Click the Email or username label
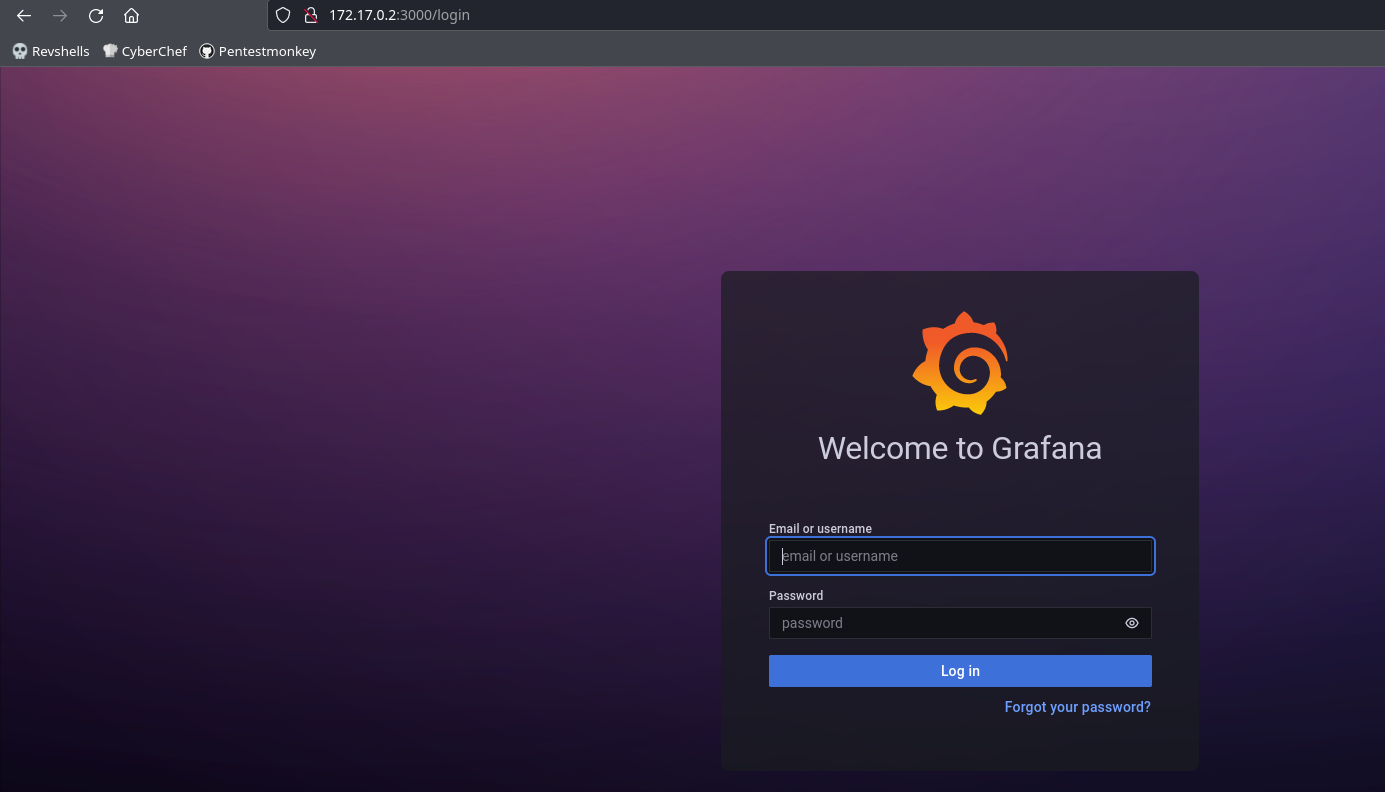Screen dimensions: 1385x792 (820, 529)
